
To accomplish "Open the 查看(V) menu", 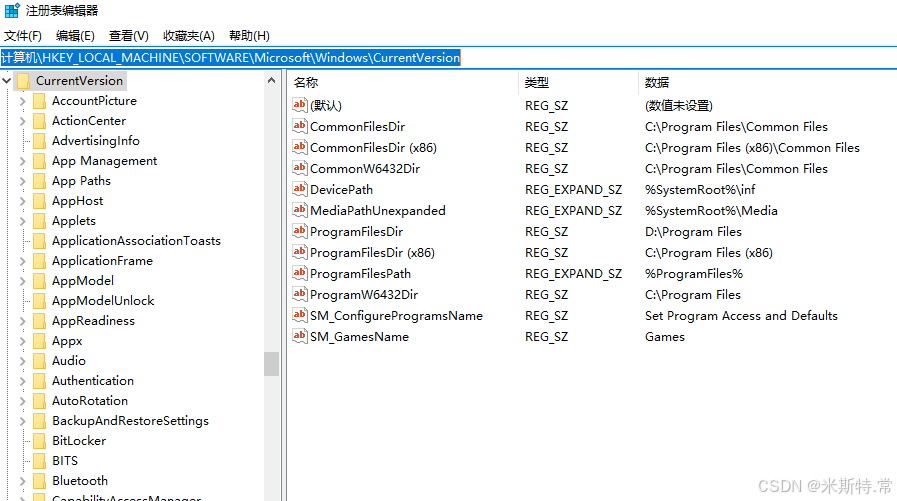I will pos(129,36).
